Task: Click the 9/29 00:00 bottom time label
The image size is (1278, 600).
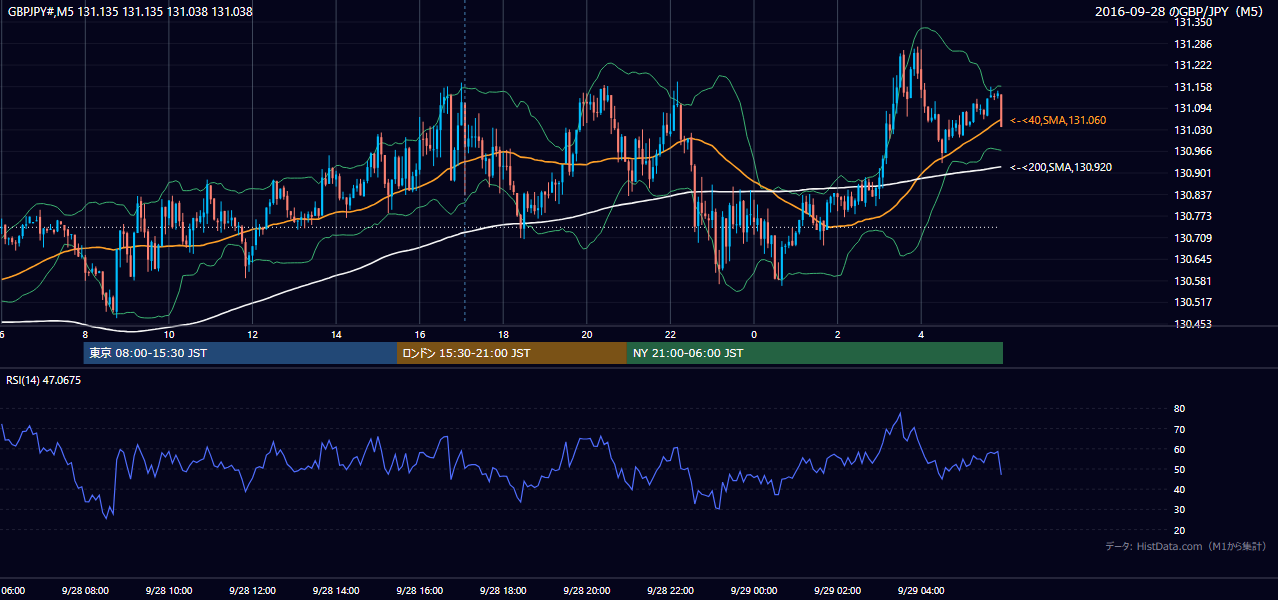Action: coord(754,591)
